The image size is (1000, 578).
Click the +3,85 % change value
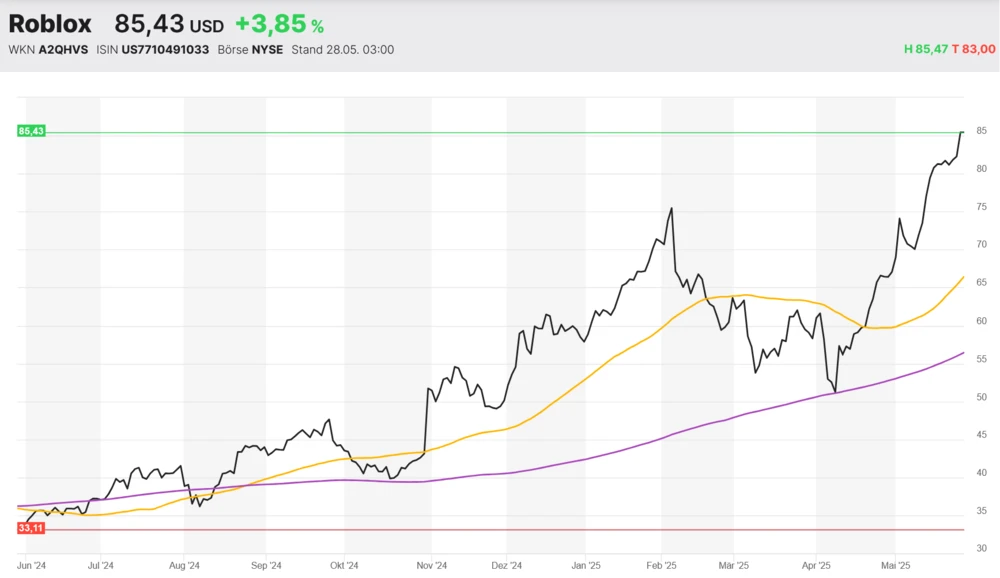pos(279,25)
